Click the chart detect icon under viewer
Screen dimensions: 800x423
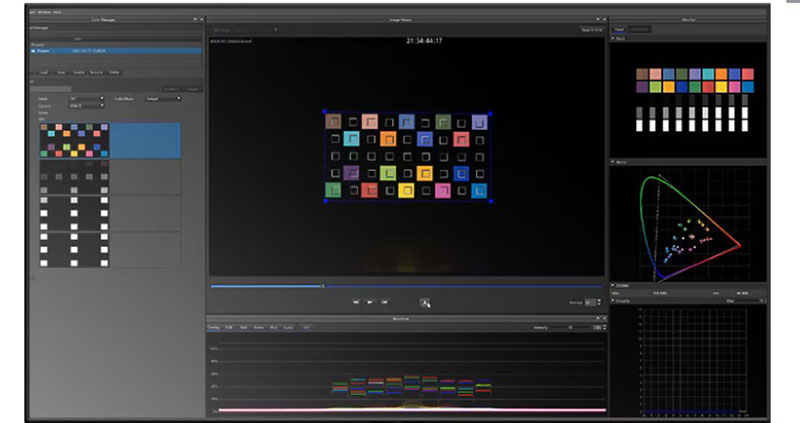click(424, 303)
